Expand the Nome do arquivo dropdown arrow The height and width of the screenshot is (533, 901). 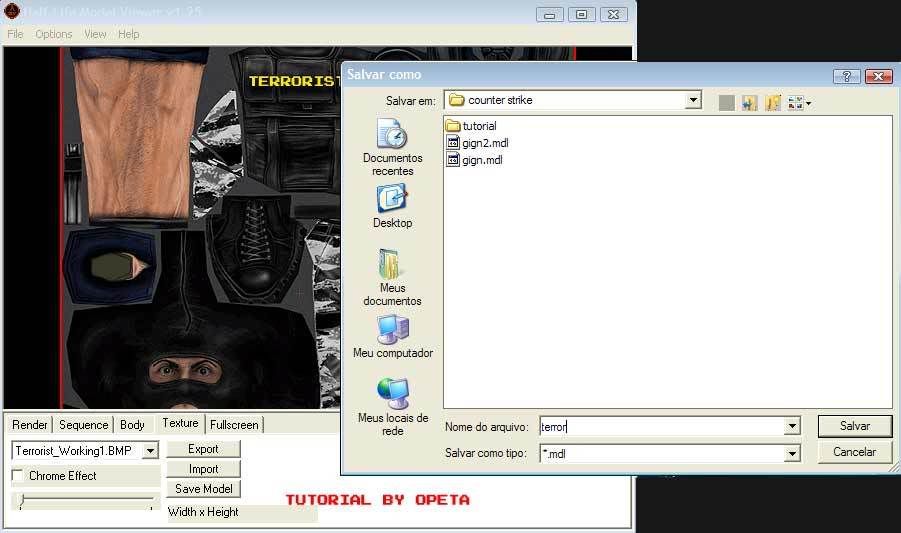point(792,426)
